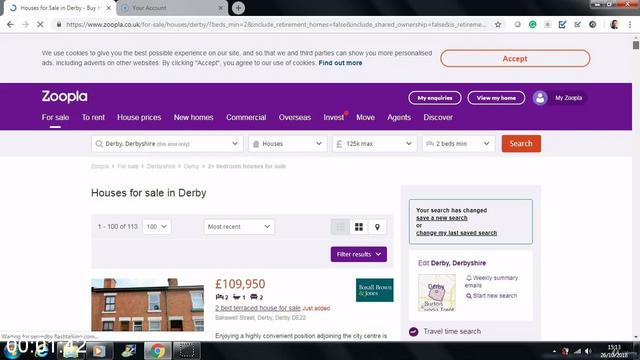This screenshot has width=640, height=360.
Task: Click the browser forward arrow
Action: click(x=25, y=24)
